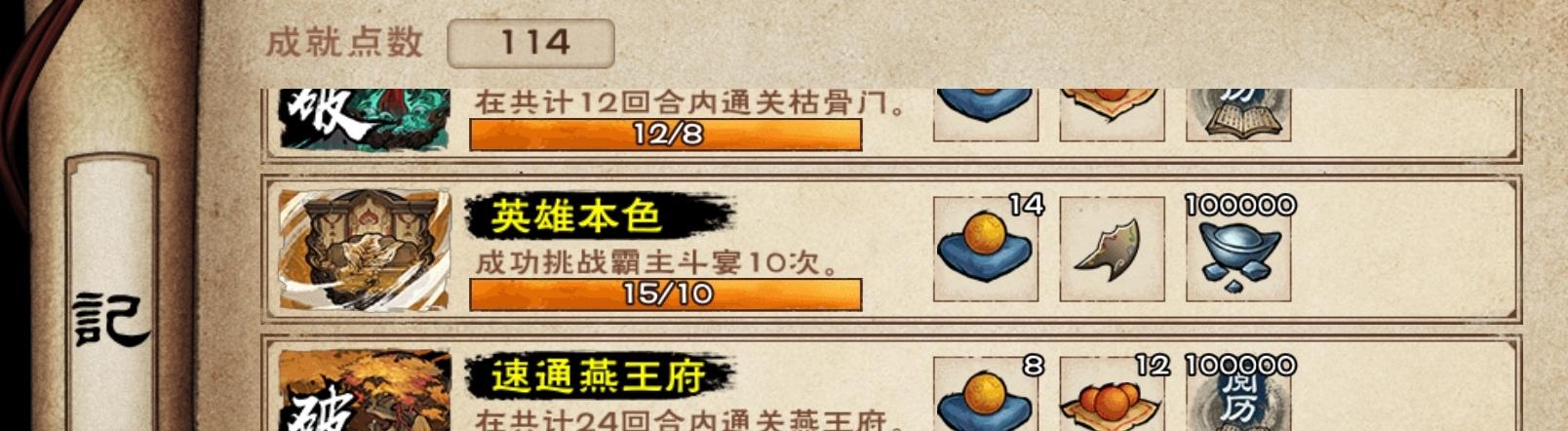Tap the 枯骨门 achievement thumbnail
This screenshot has height=431, width=1568.
pyautogui.click(x=365, y=120)
